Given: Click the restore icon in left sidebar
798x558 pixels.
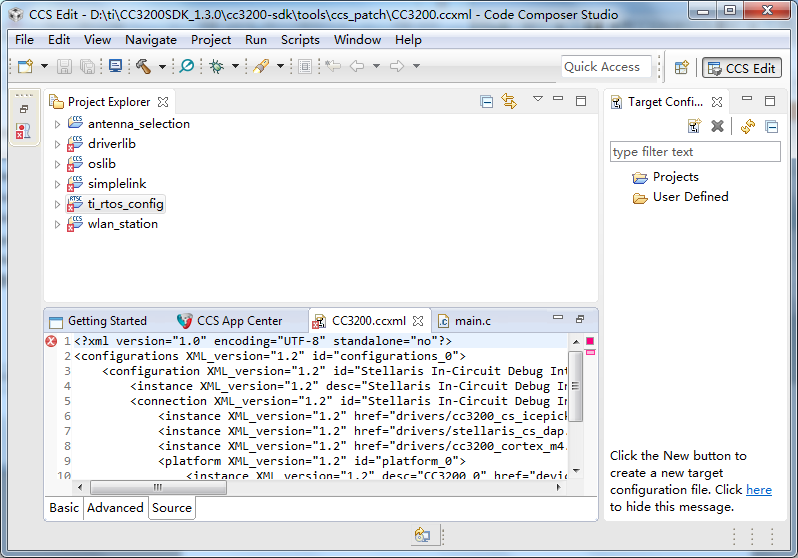Looking at the screenshot, I should [24, 109].
